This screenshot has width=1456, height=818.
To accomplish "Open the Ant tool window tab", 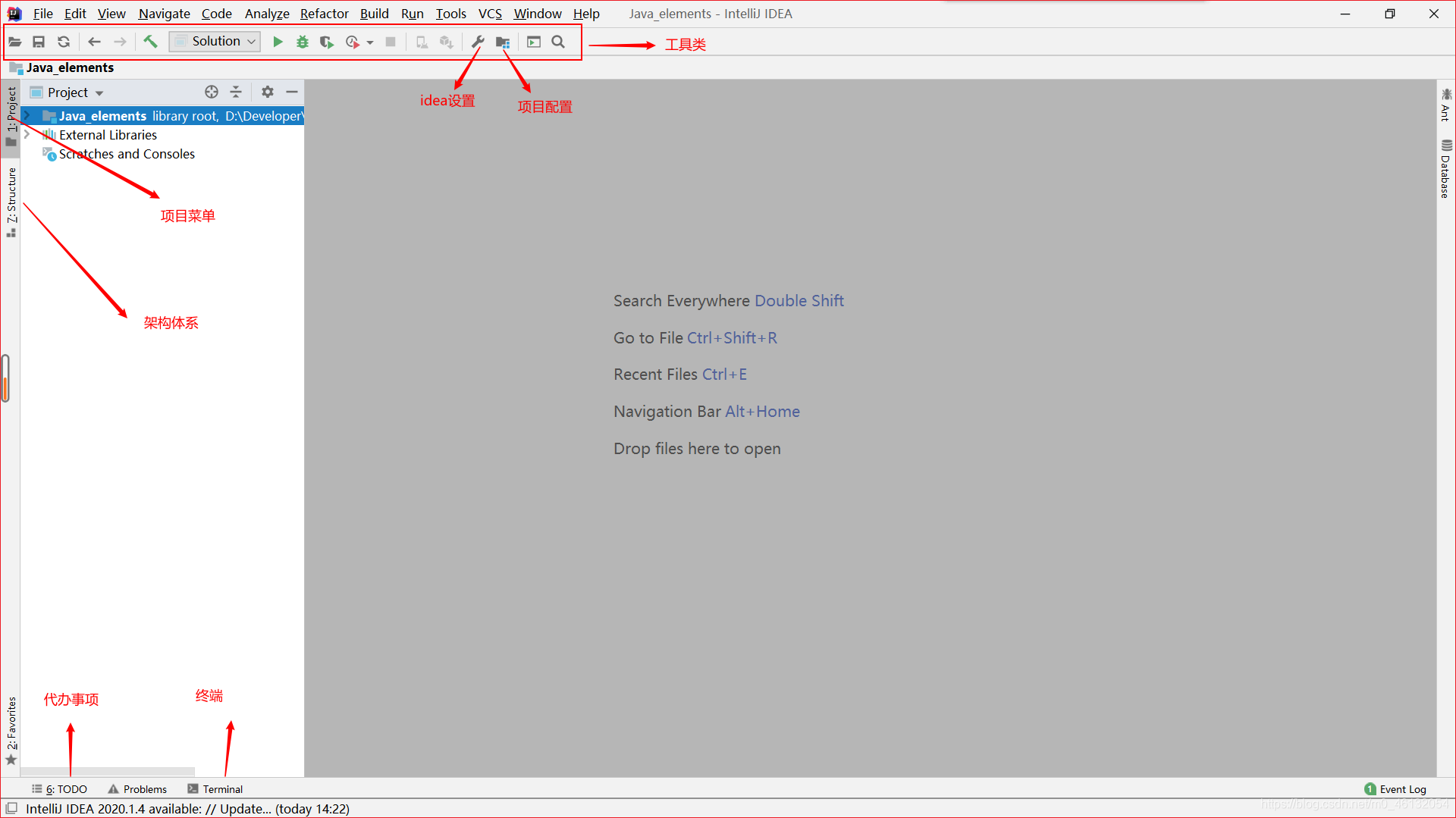I will [x=1445, y=105].
